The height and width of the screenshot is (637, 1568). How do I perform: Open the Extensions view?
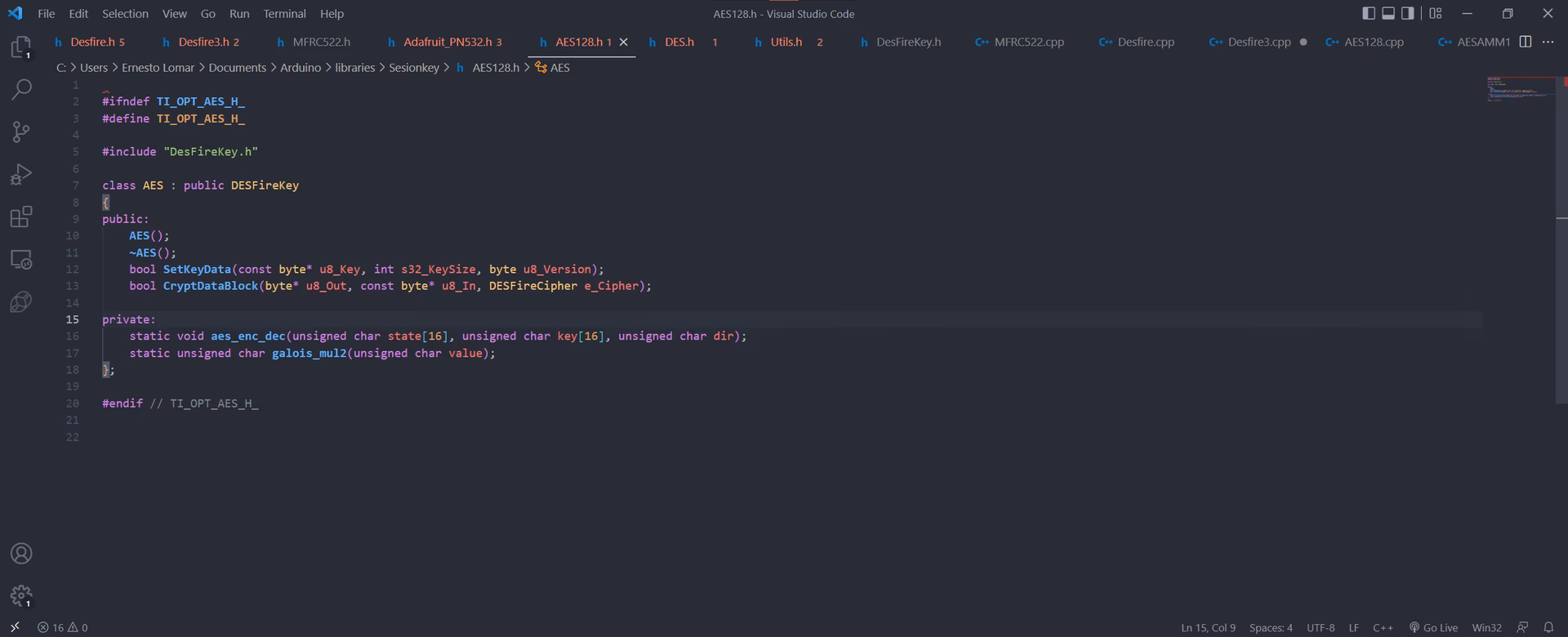(x=21, y=216)
